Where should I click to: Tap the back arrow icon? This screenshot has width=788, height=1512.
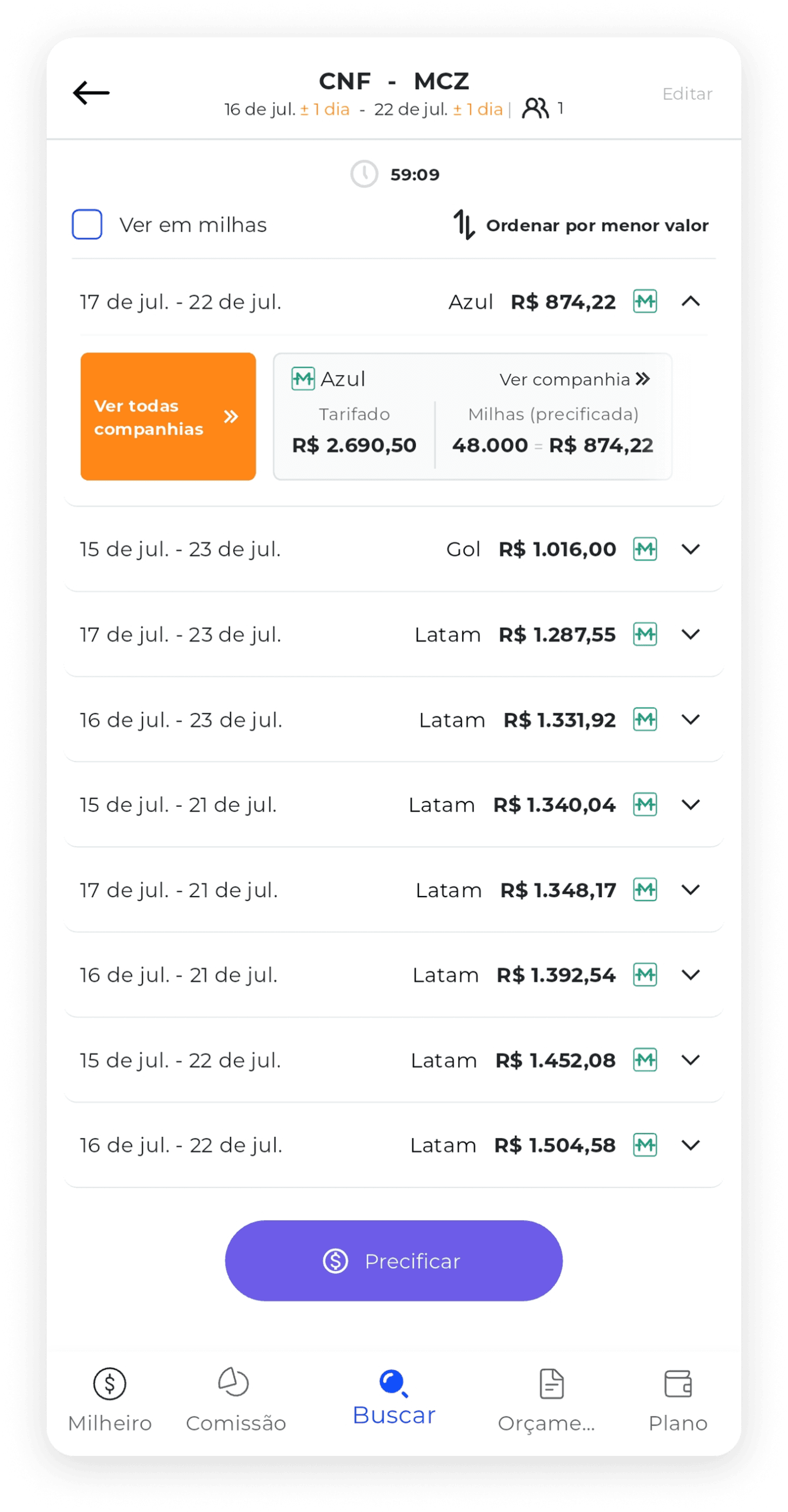[x=91, y=93]
